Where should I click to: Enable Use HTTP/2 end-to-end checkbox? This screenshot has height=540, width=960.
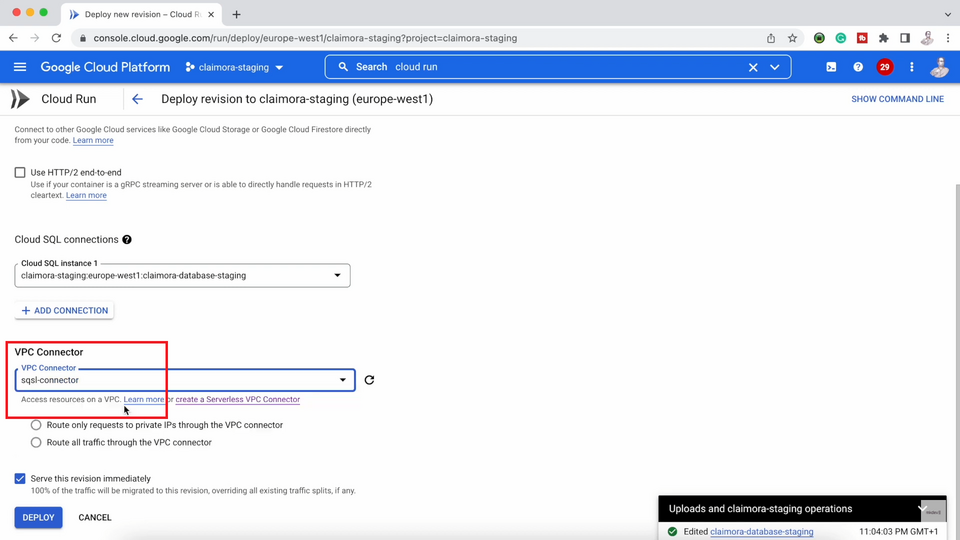[20, 173]
